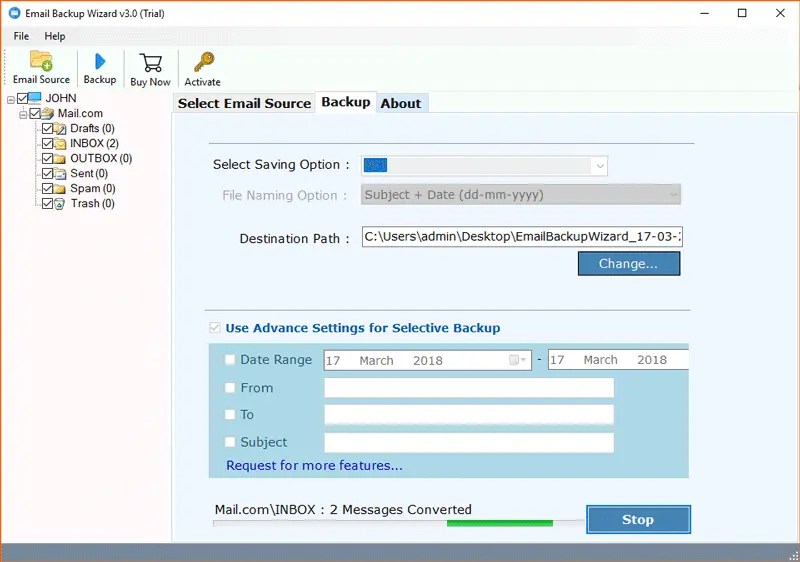Collapse the JOHN tree node
Viewport: 800px width, 562px height.
coord(10,99)
